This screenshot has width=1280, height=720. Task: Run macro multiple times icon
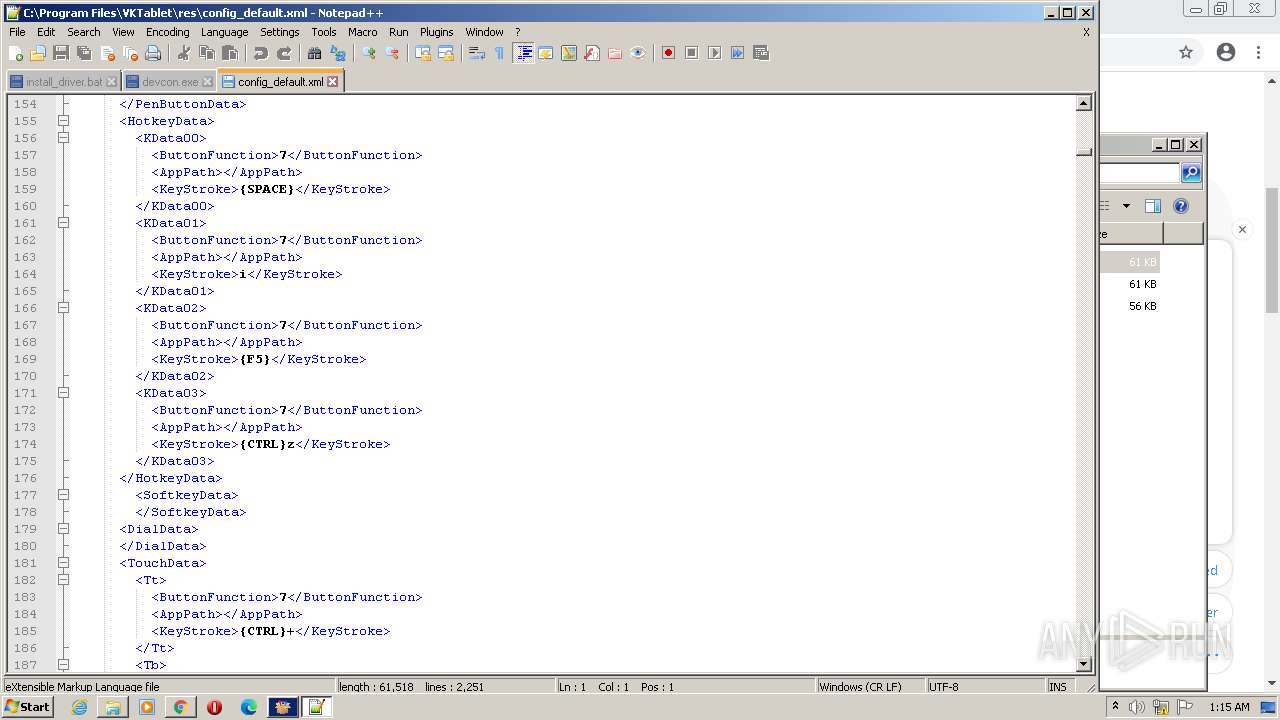(738, 53)
